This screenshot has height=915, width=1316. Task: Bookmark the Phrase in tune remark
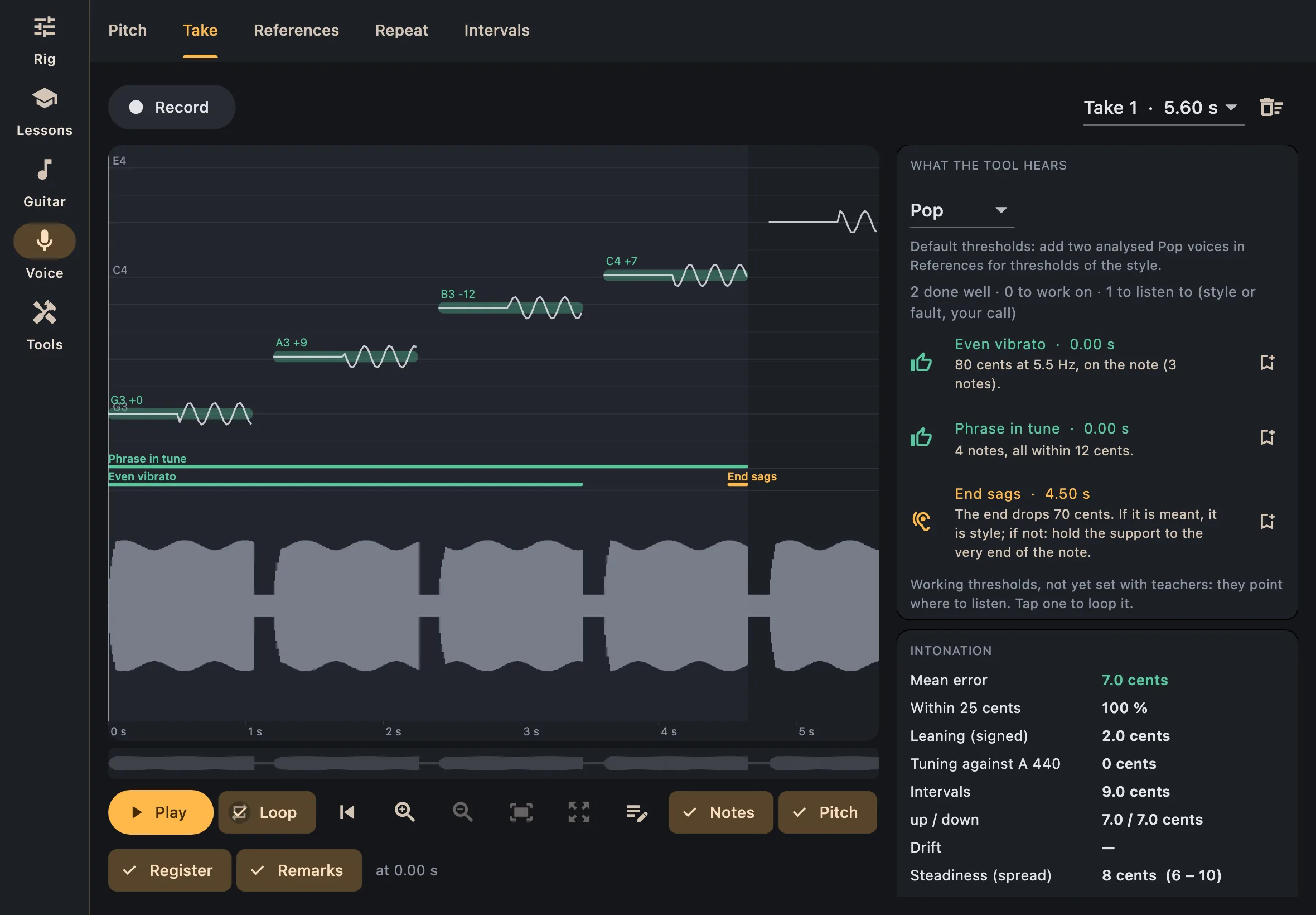(x=1267, y=437)
